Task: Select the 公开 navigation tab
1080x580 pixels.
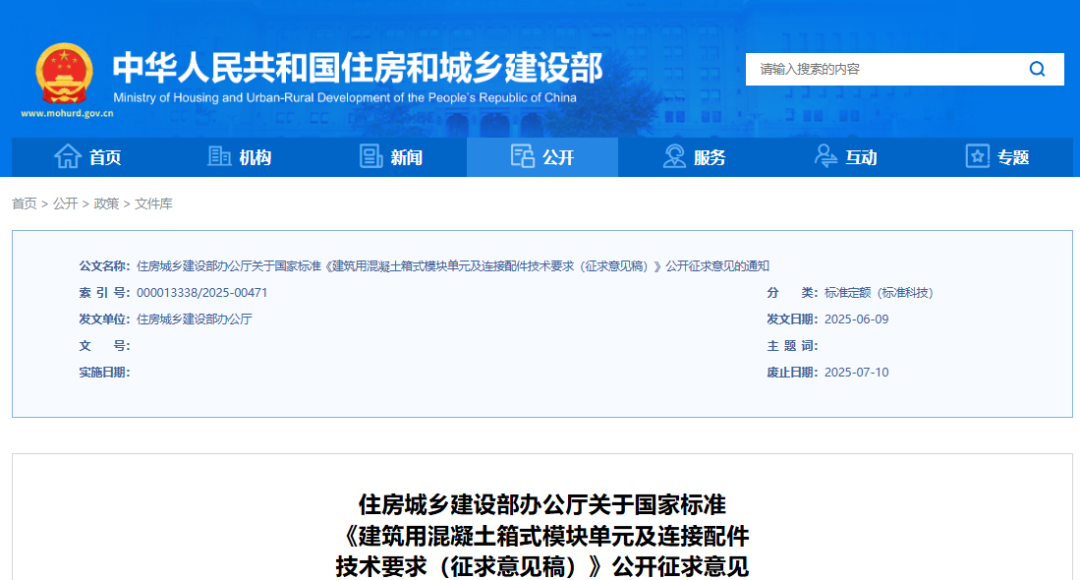Action: click(542, 157)
